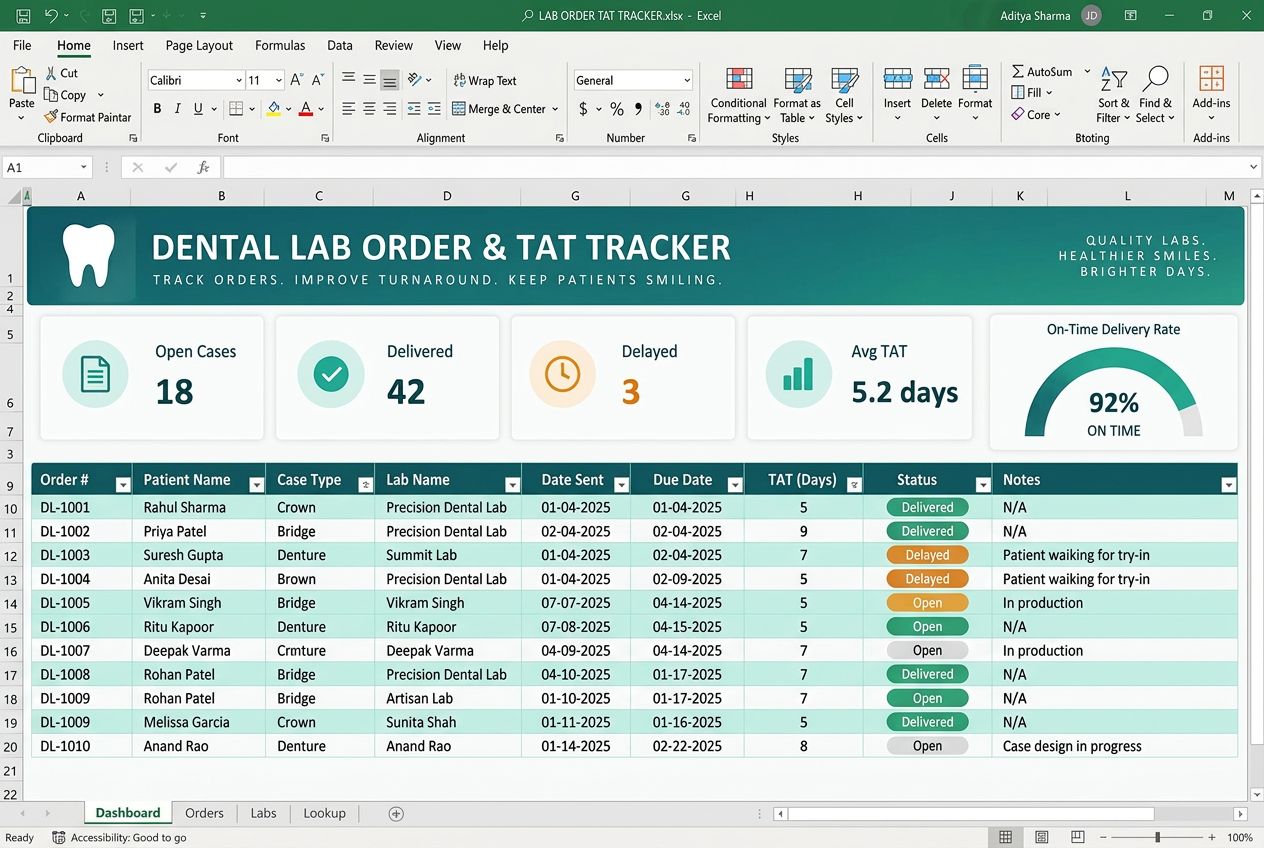The height and width of the screenshot is (848, 1264).
Task: Switch to Normal view in status bar
Action: 1006,838
